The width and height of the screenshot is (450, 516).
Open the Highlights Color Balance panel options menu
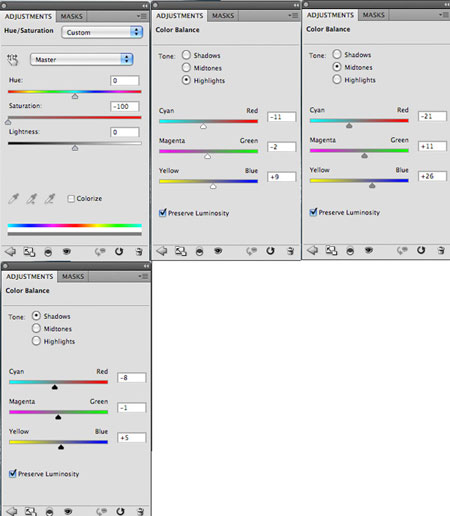[293, 15]
